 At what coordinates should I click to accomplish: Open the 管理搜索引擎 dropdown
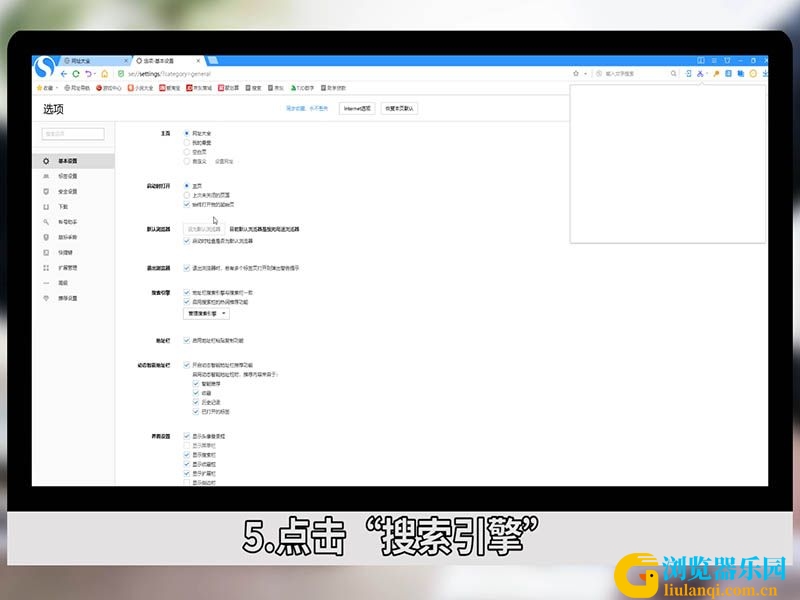pyautogui.click(x=206, y=313)
